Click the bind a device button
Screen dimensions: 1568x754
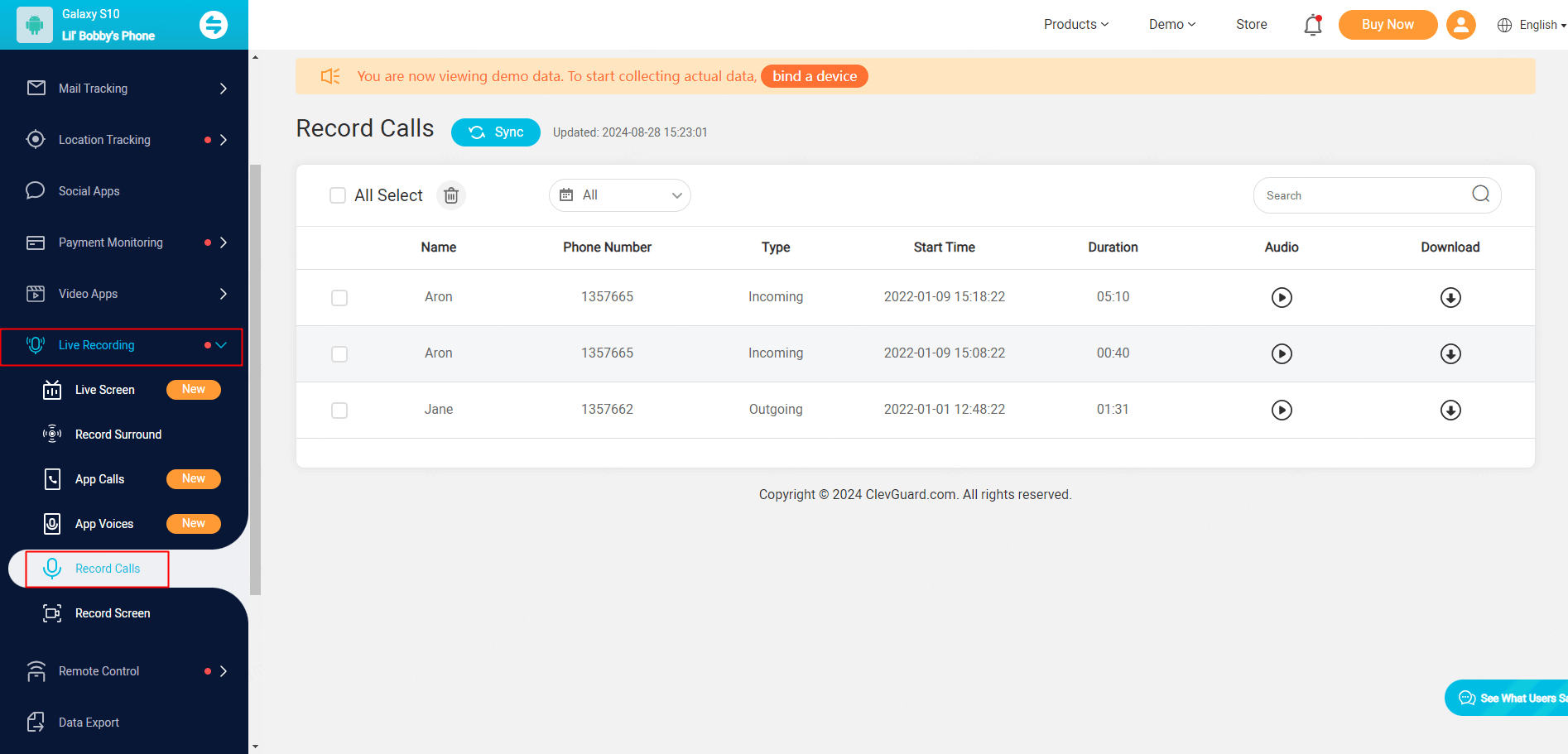(x=815, y=76)
